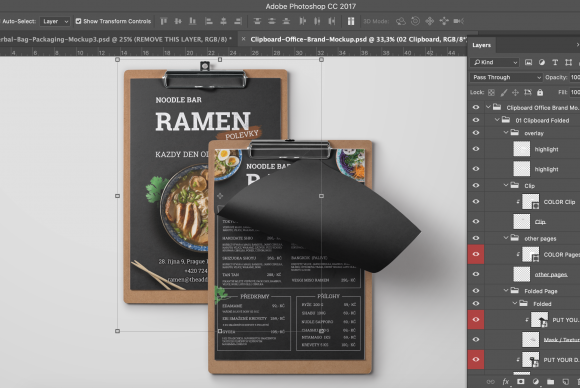The width and height of the screenshot is (580, 388).
Task: Click Distribute bottom edges icon
Action: [286, 21]
